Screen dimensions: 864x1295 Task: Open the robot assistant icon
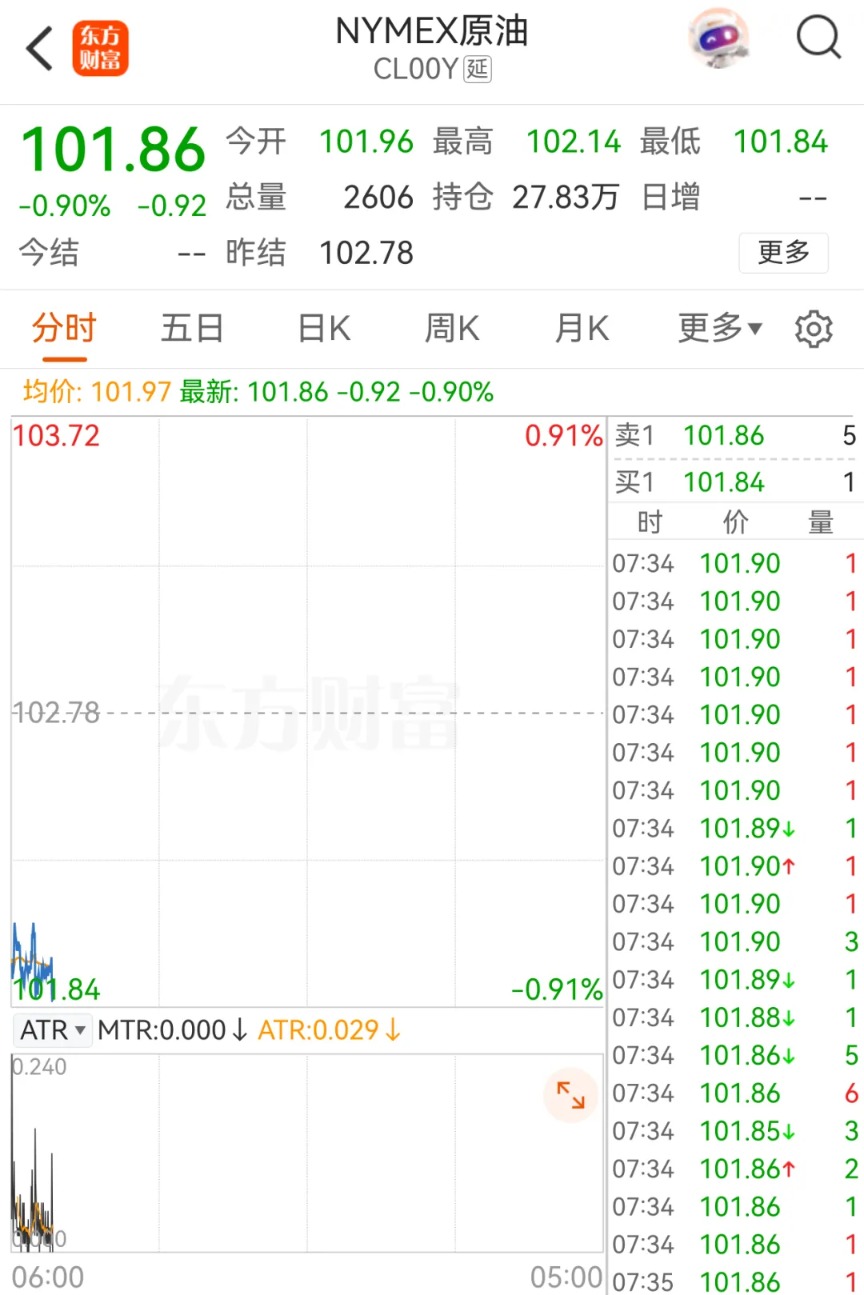point(720,39)
